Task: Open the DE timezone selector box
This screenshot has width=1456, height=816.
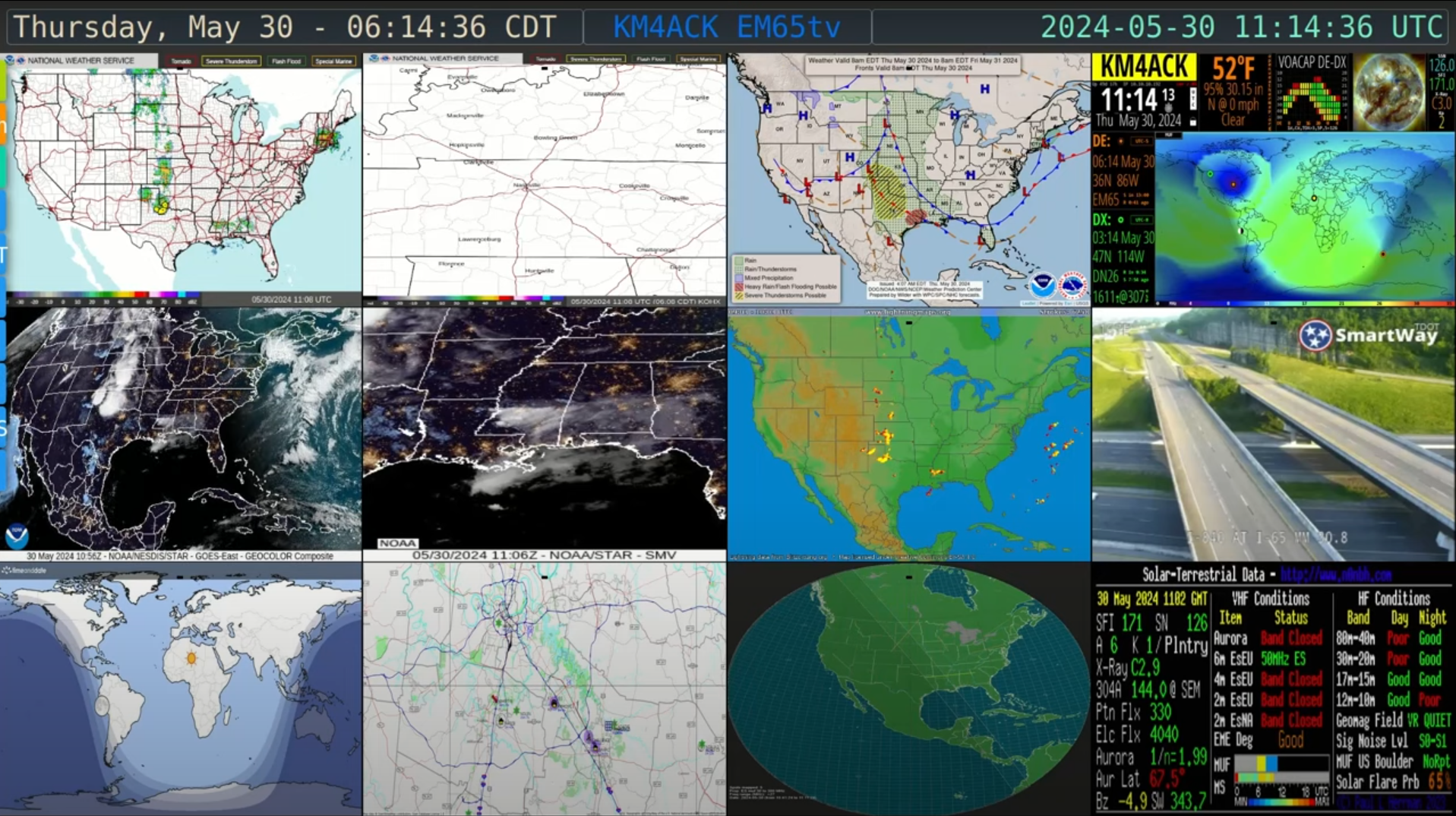Action: coord(1141,141)
